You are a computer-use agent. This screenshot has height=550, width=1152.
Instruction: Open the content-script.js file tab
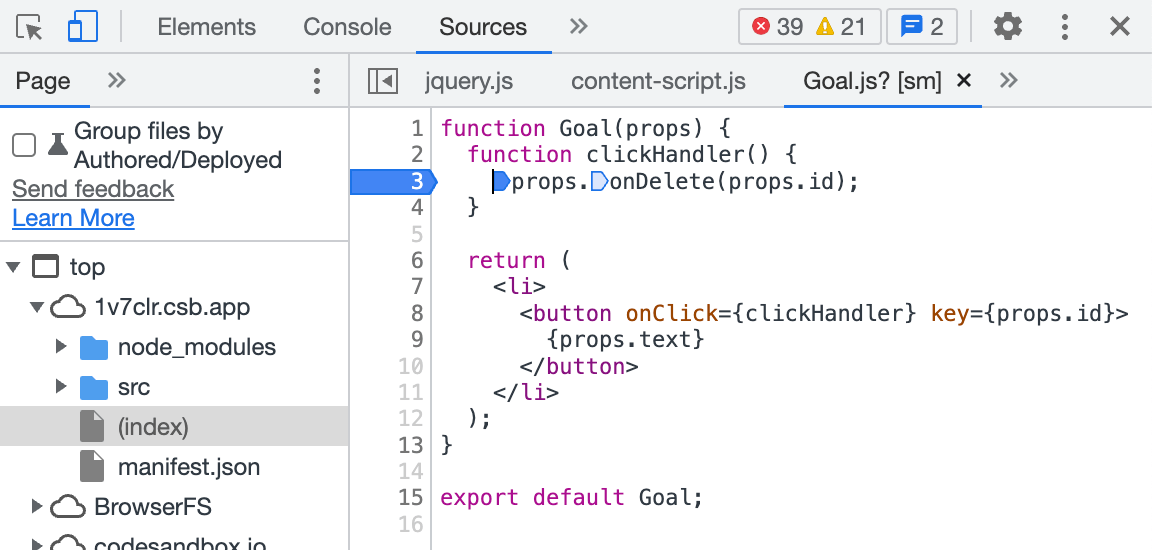point(658,81)
